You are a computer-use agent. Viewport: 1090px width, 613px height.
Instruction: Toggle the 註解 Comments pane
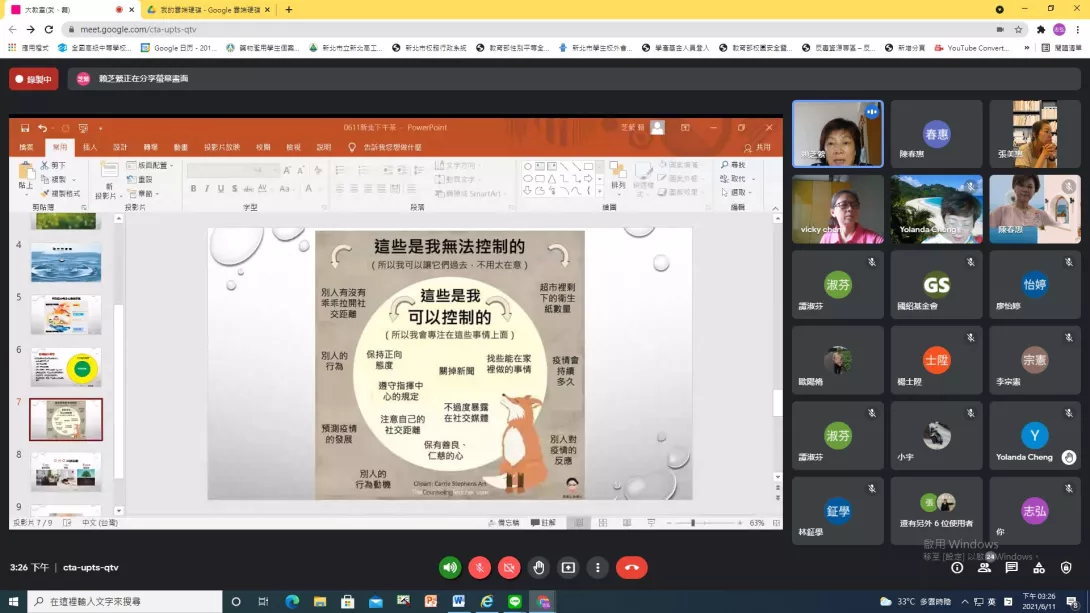pyautogui.click(x=543, y=523)
